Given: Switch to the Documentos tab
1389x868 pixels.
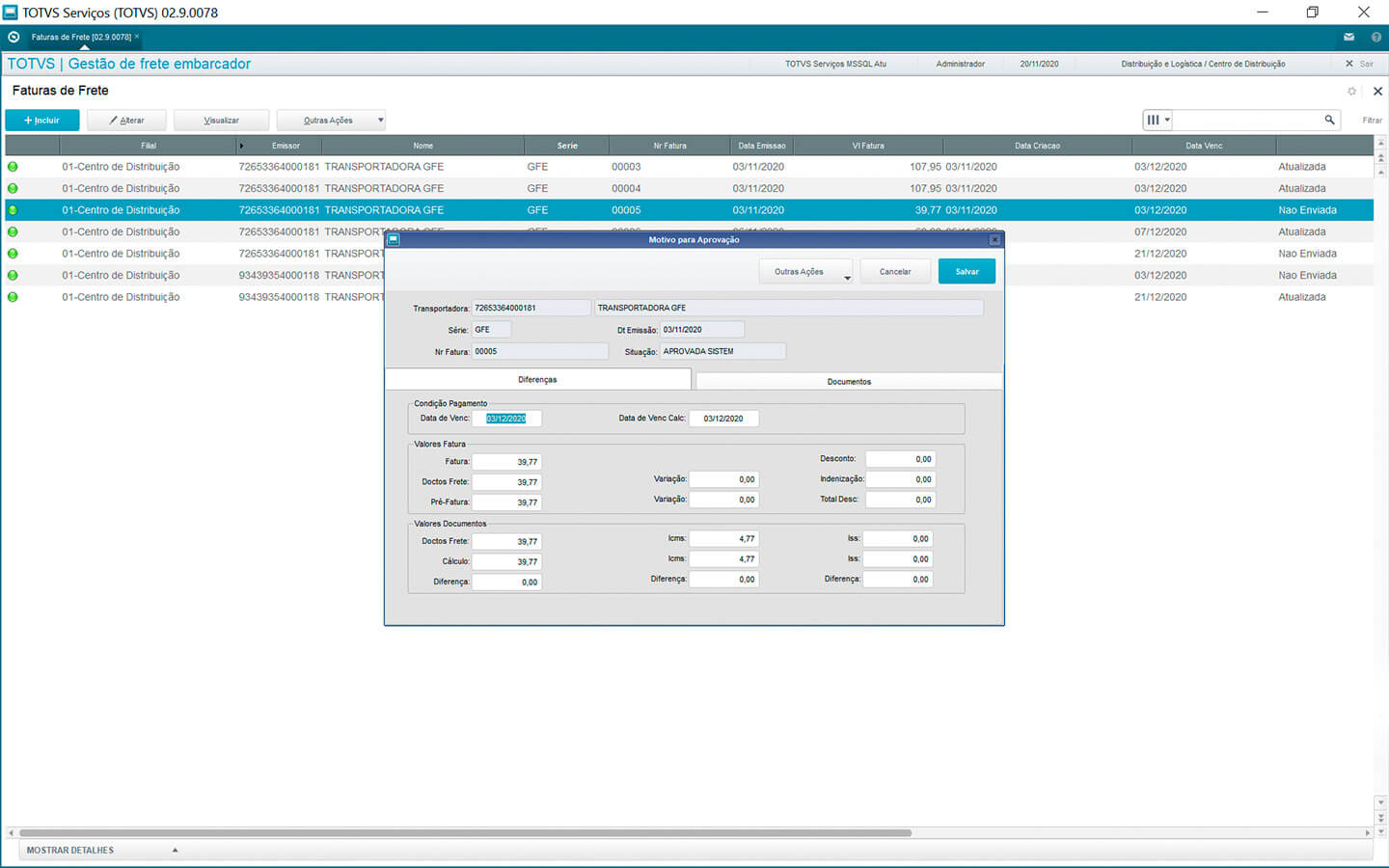Looking at the screenshot, I should [849, 382].
